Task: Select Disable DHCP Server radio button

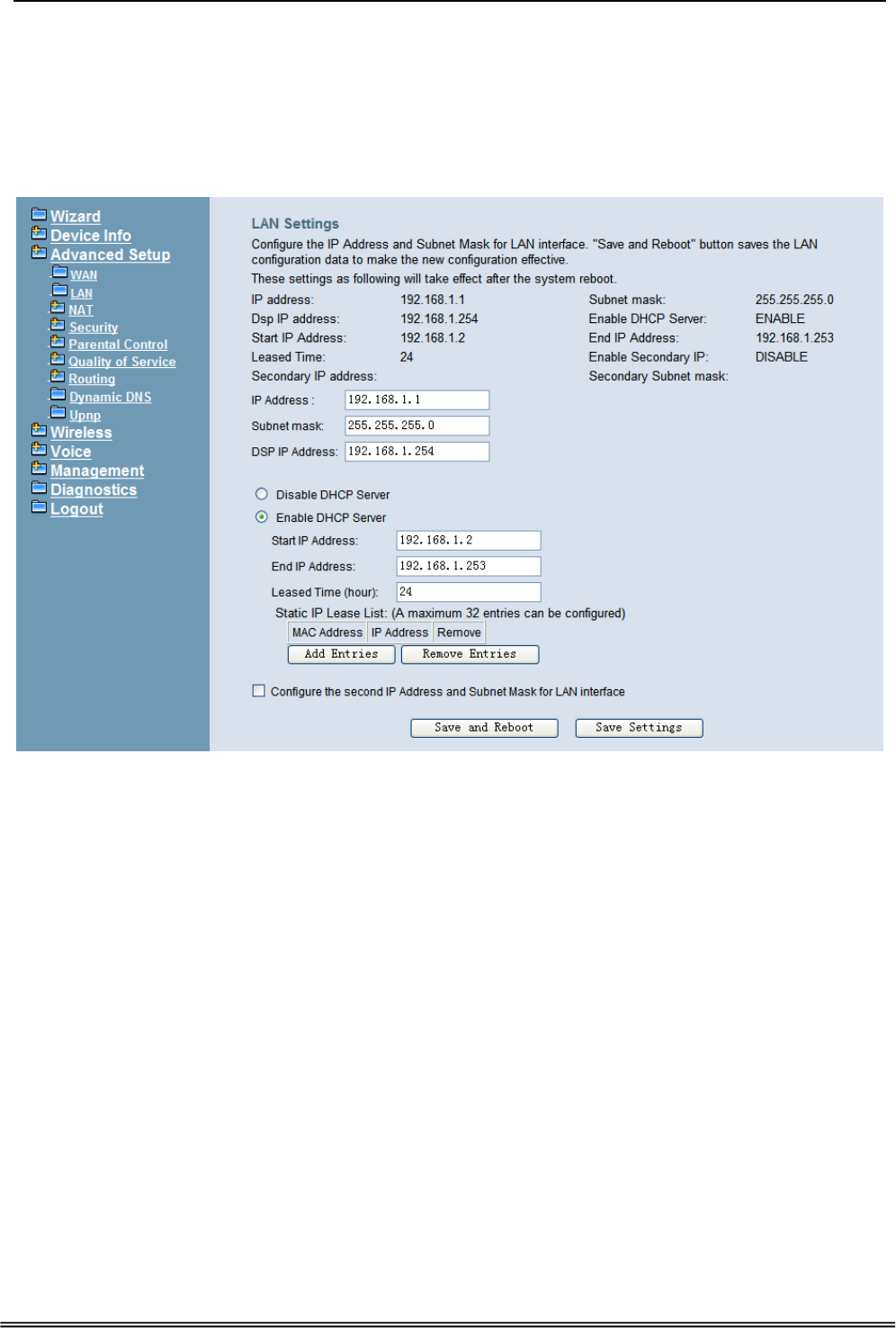Action: 262,494
